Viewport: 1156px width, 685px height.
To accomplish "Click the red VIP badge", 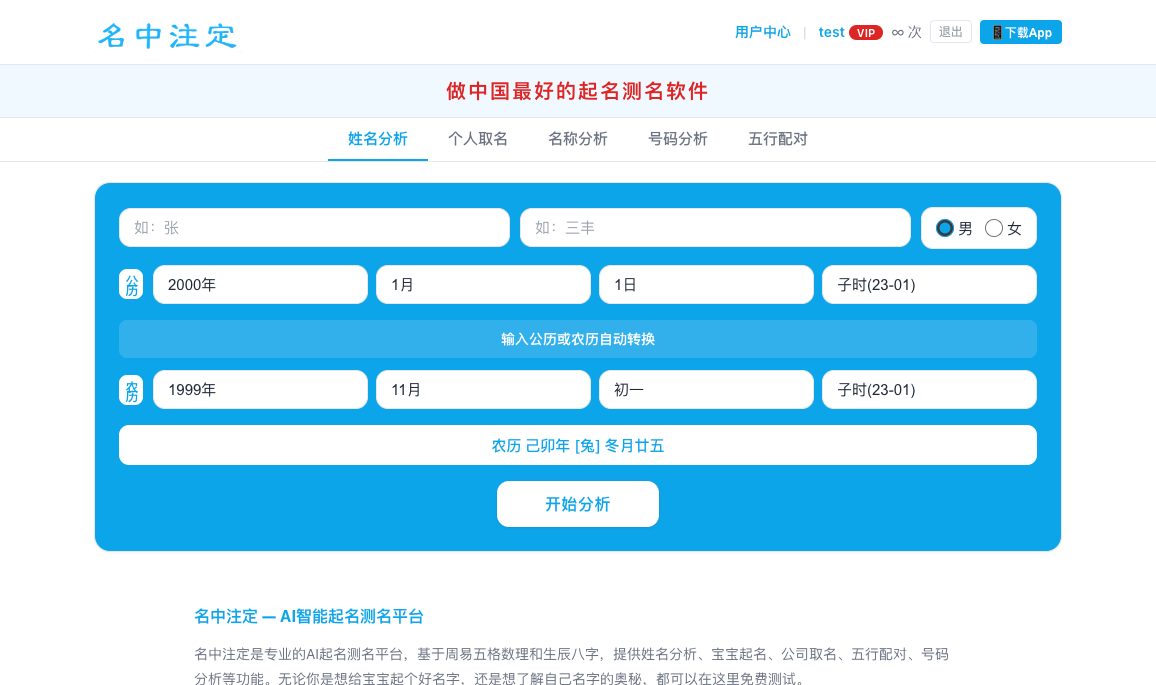I will coord(866,32).
